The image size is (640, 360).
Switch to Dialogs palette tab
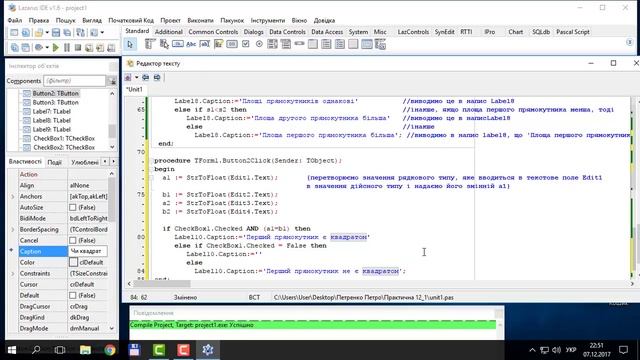coord(253,32)
